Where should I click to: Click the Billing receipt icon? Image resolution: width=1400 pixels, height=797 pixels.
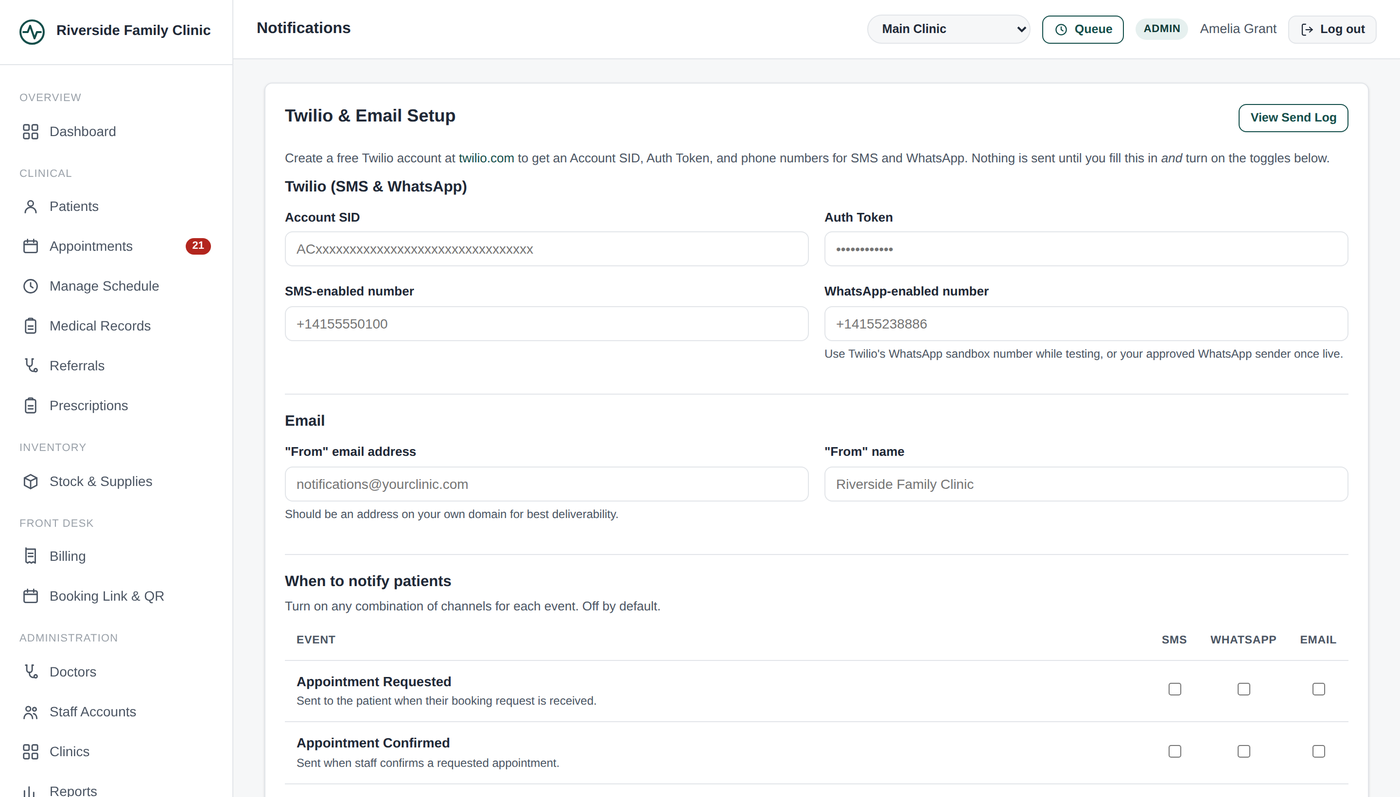(x=30, y=556)
